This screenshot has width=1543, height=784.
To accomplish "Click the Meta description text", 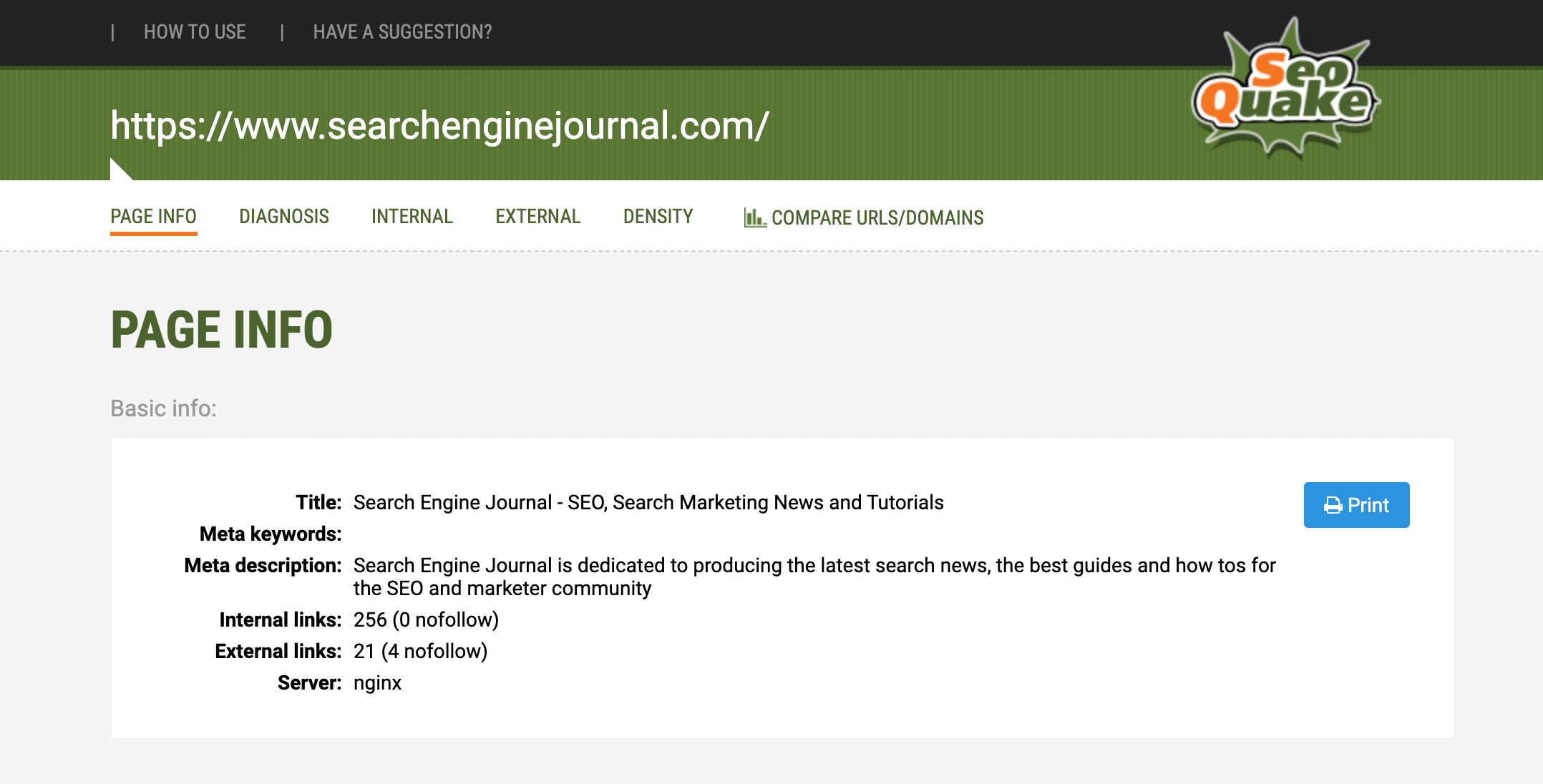I will click(x=814, y=566).
